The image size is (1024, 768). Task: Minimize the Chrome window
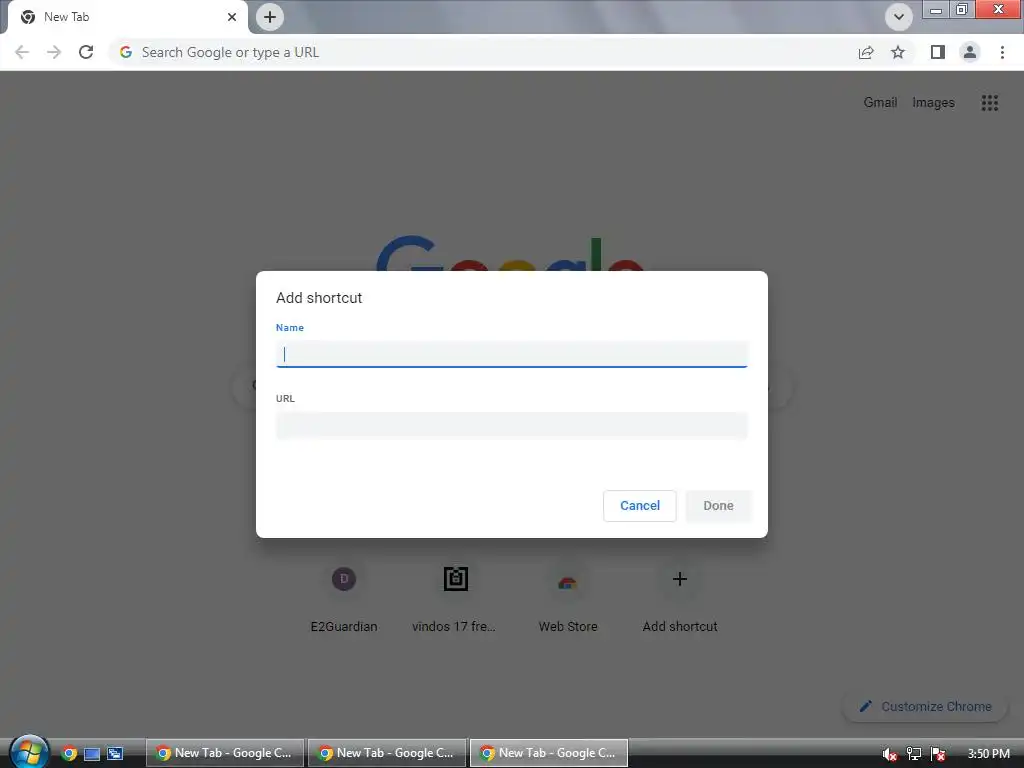tap(935, 9)
